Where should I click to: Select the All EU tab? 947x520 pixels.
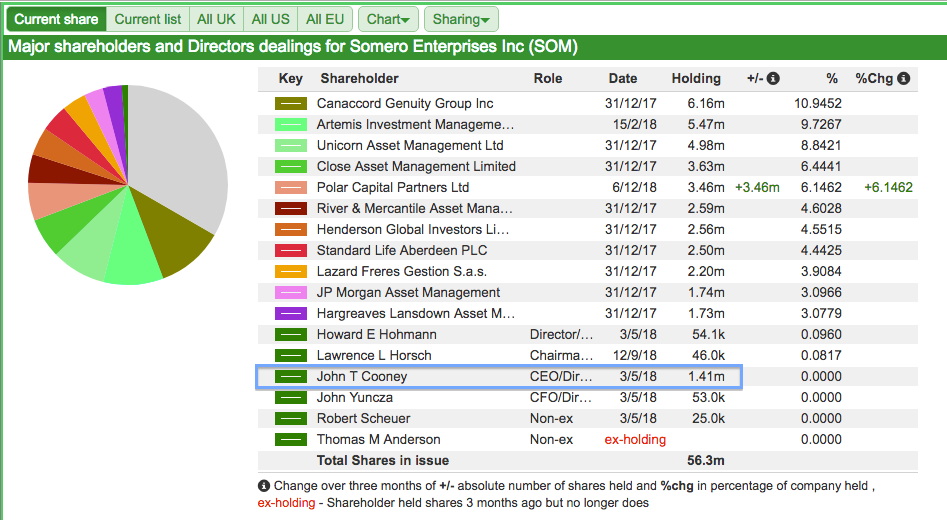325,19
